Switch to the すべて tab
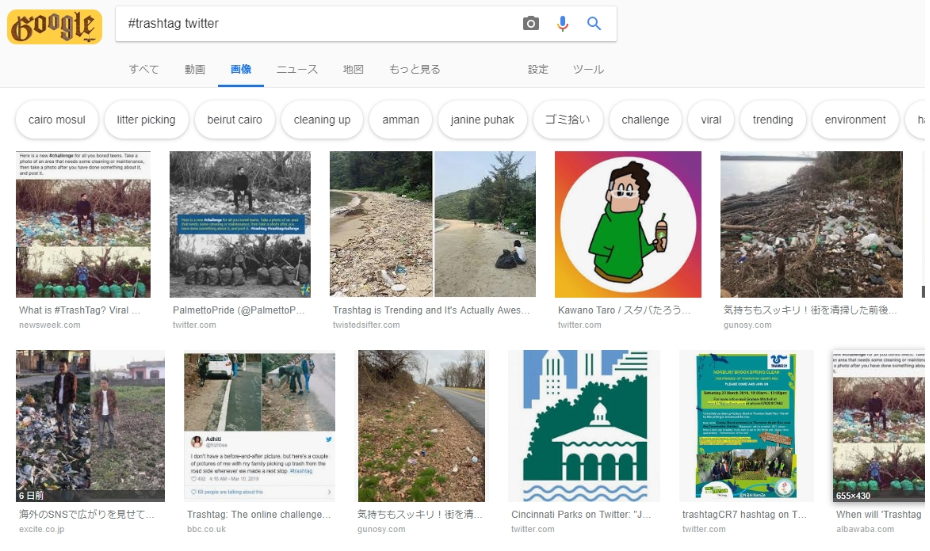This screenshot has height=551, width=930. [144, 69]
